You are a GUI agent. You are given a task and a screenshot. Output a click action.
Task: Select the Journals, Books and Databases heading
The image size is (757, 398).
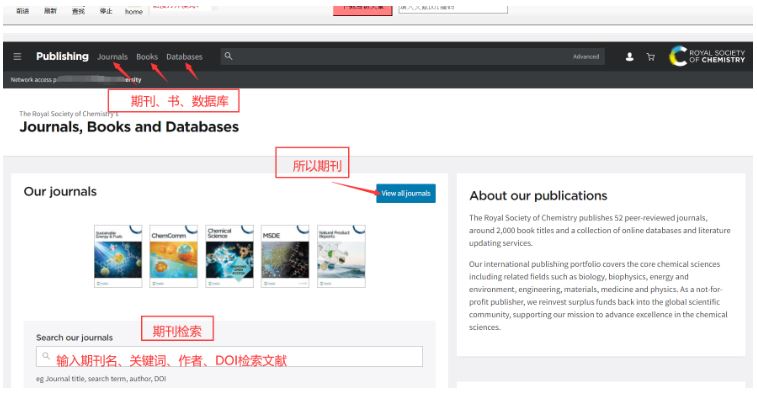point(129,127)
